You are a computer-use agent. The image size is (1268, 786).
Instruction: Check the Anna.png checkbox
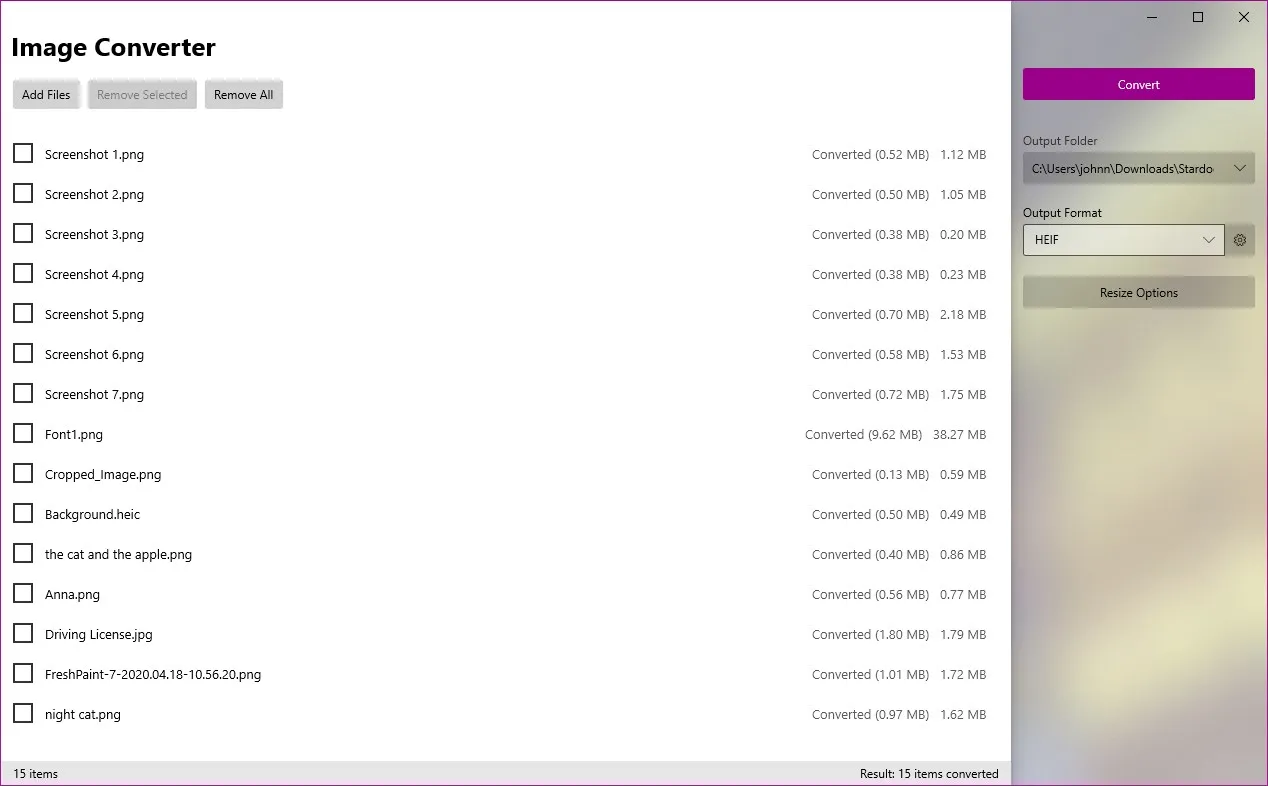click(23, 593)
